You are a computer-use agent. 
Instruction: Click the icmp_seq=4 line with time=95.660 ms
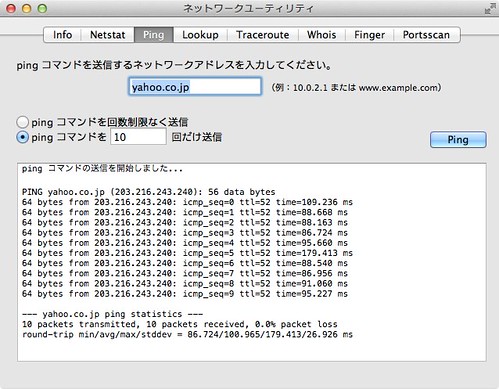185,243
